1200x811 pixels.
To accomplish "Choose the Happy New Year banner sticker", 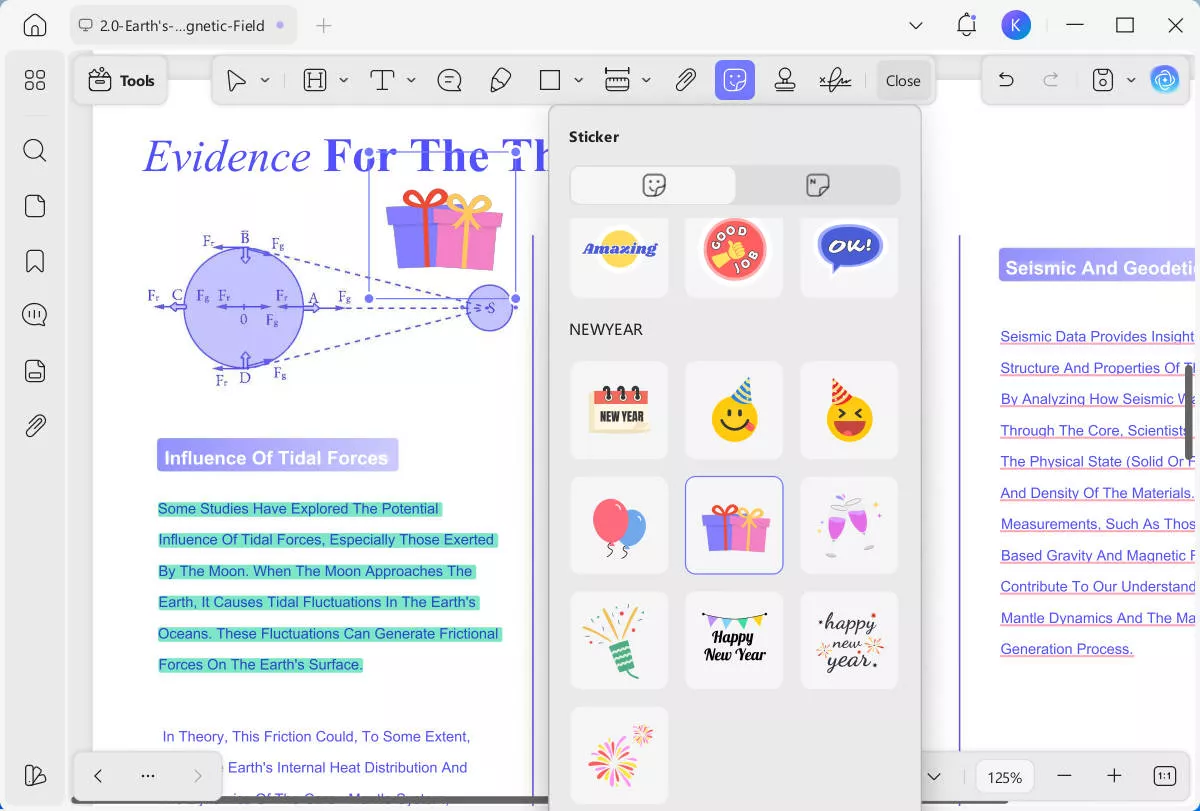I will pos(734,640).
